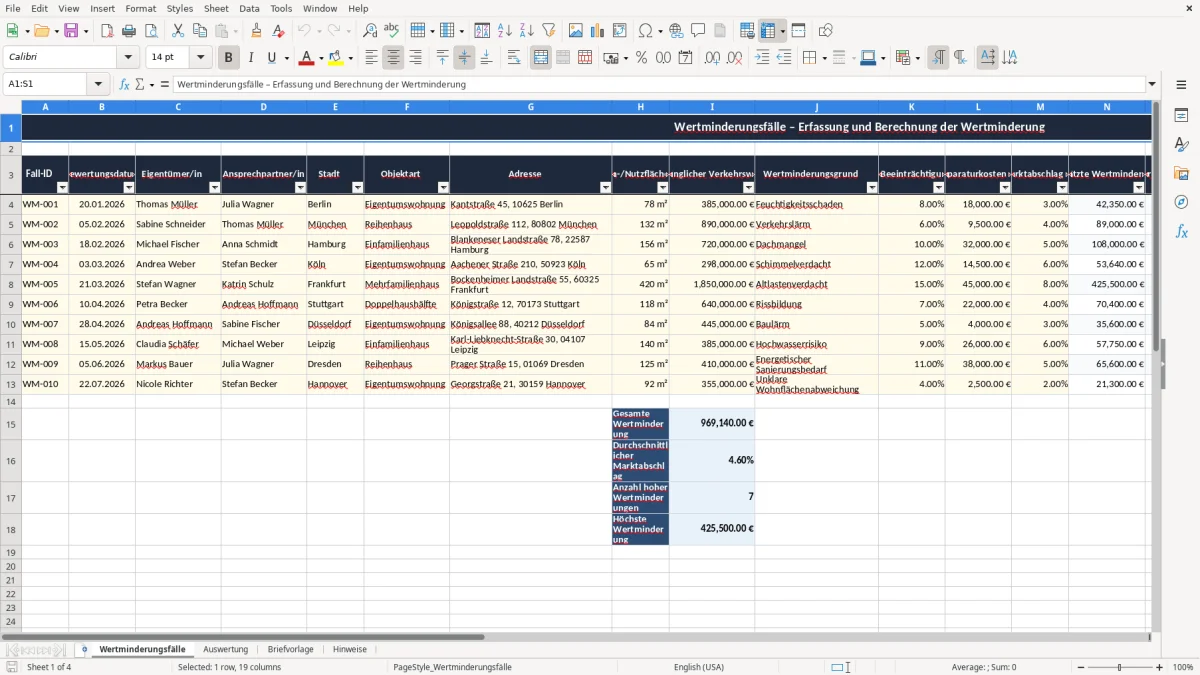Screen dimensions: 1200x675
Task: Click zoom percentage 100%
Action: coord(1183,667)
